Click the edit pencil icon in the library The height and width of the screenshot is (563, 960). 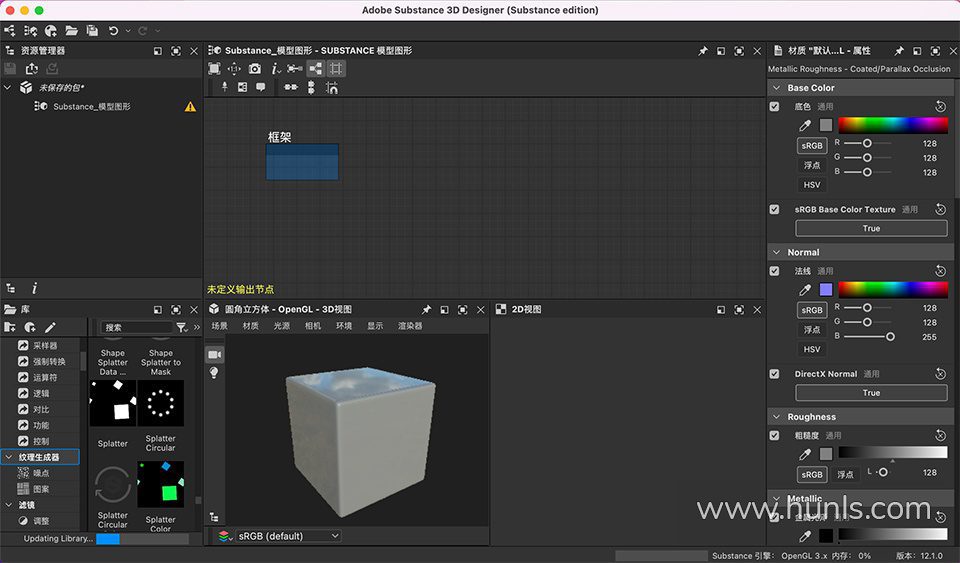(x=50, y=327)
